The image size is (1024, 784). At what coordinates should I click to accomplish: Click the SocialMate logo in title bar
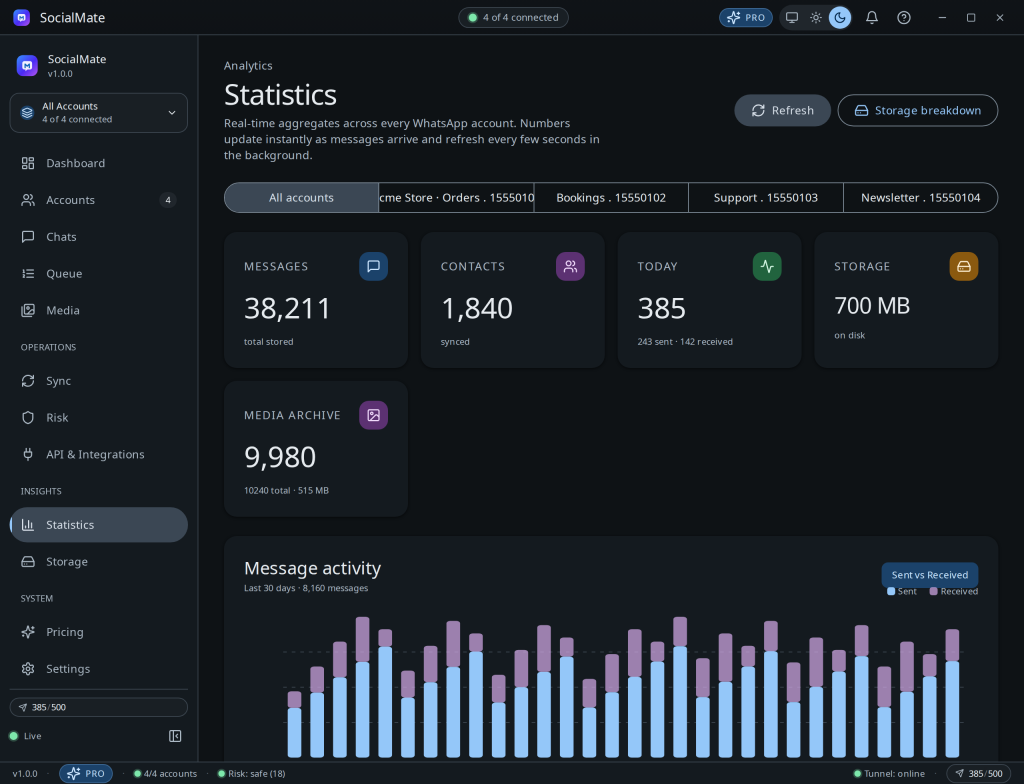coord(22,18)
